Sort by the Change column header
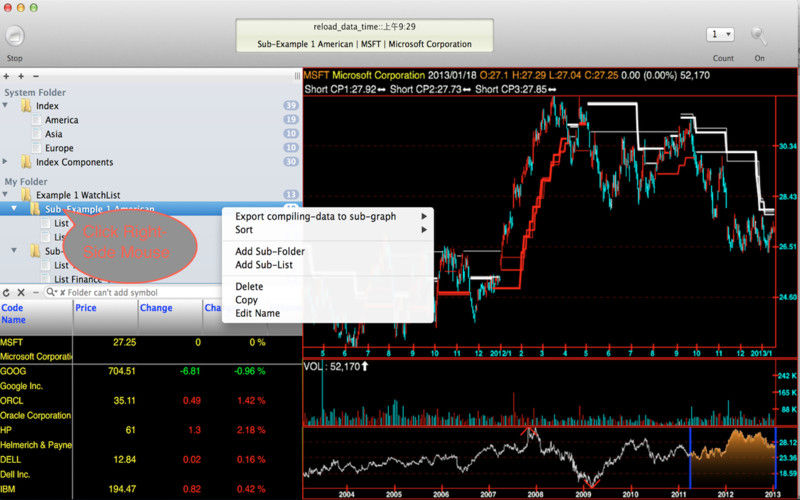This screenshot has width=800, height=500. tap(170, 317)
